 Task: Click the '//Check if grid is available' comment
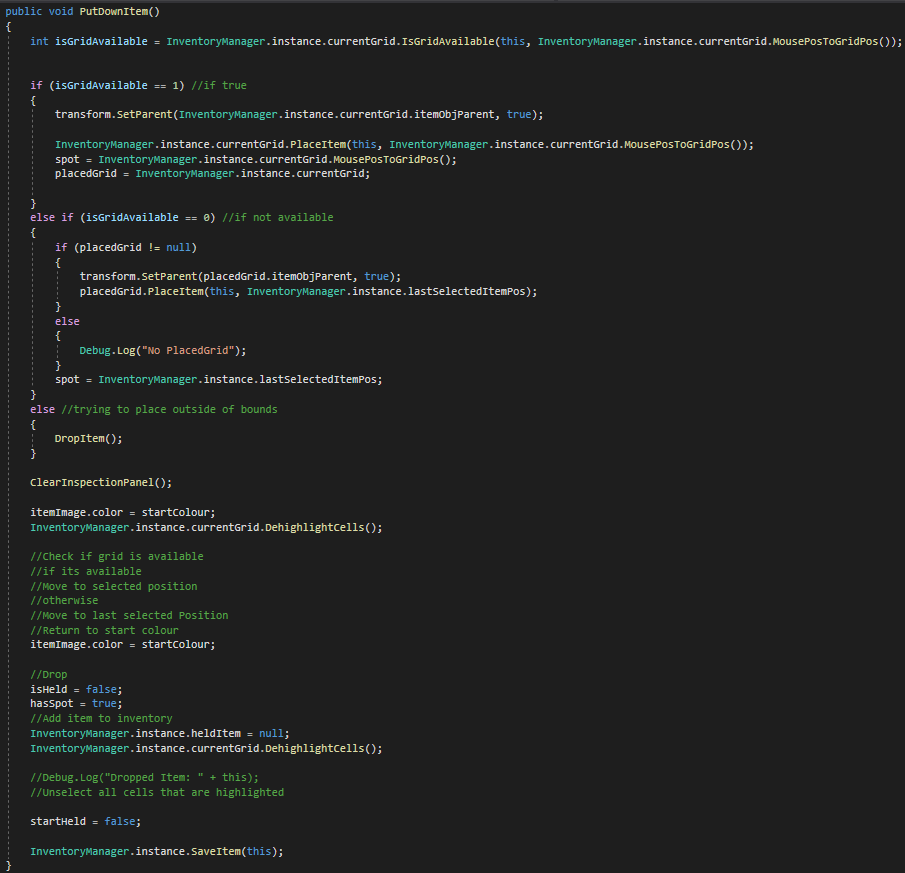117,556
